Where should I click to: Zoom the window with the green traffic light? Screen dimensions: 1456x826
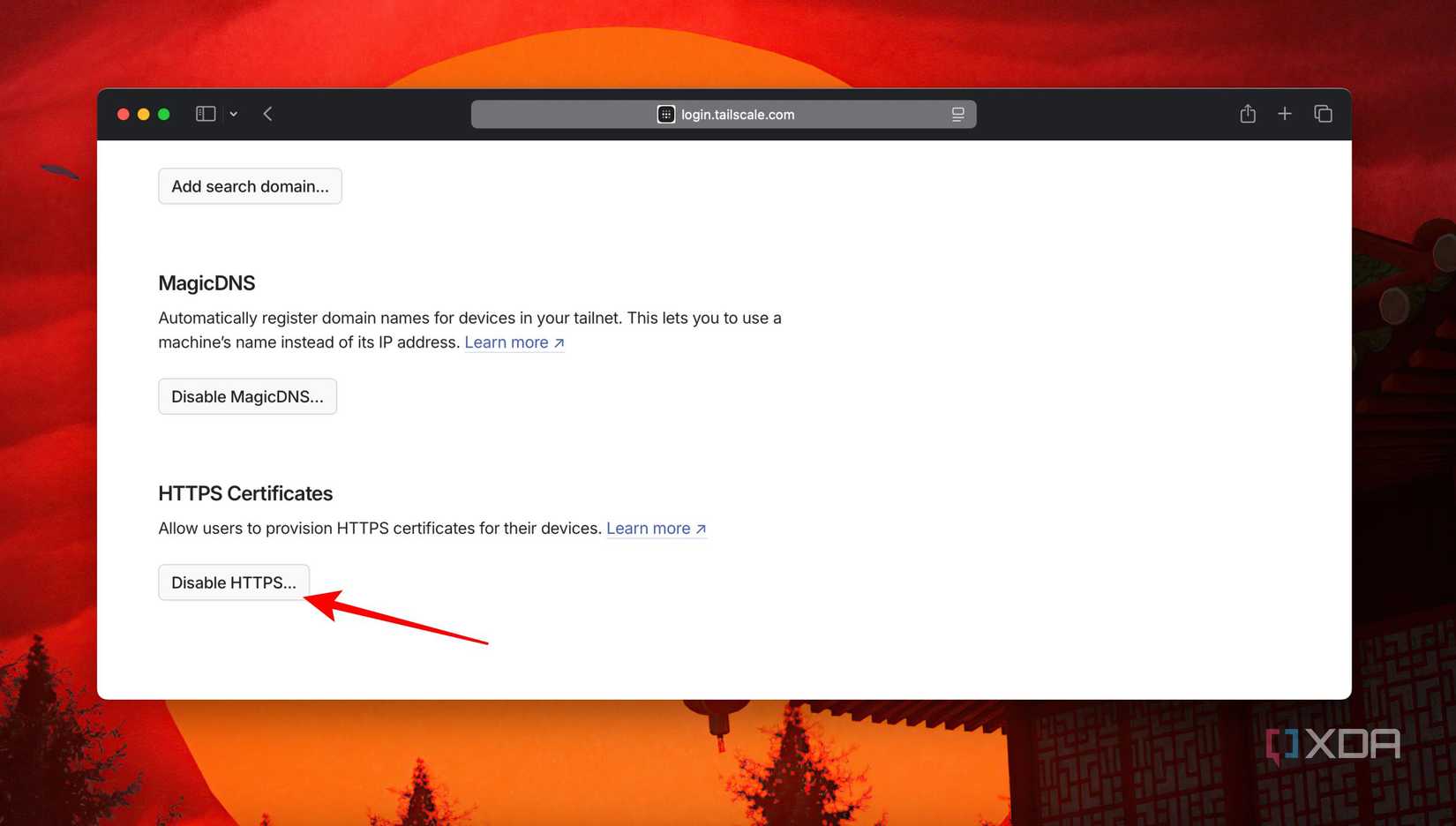(x=163, y=114)
